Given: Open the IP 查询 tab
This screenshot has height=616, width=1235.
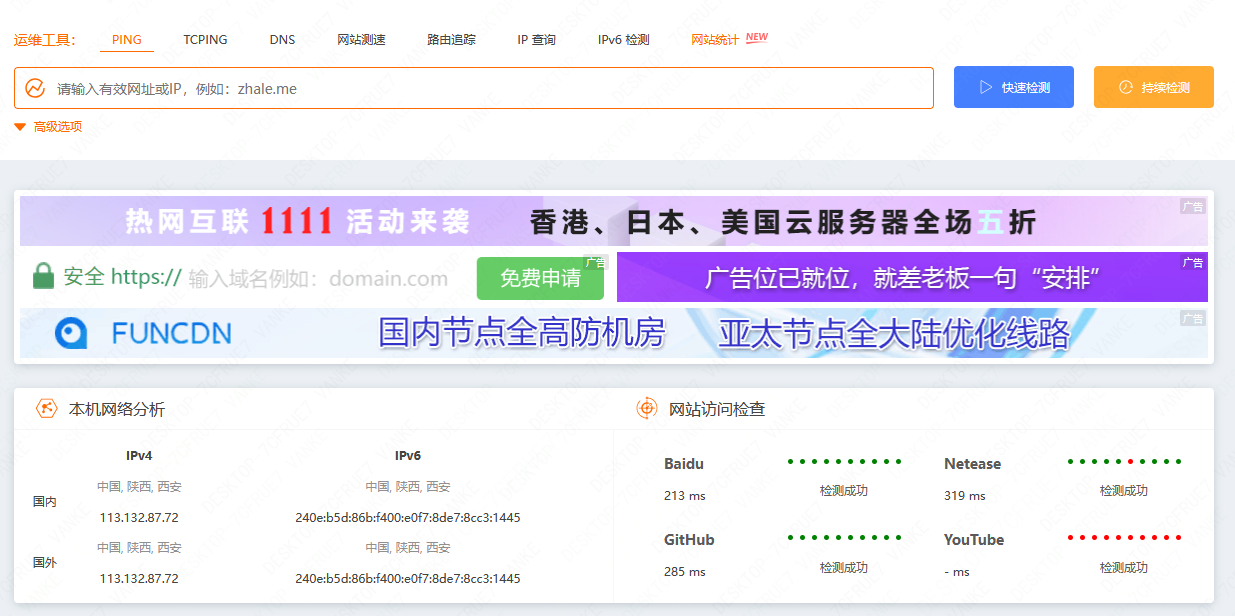Looking at the screenshot, I should 536,40.
